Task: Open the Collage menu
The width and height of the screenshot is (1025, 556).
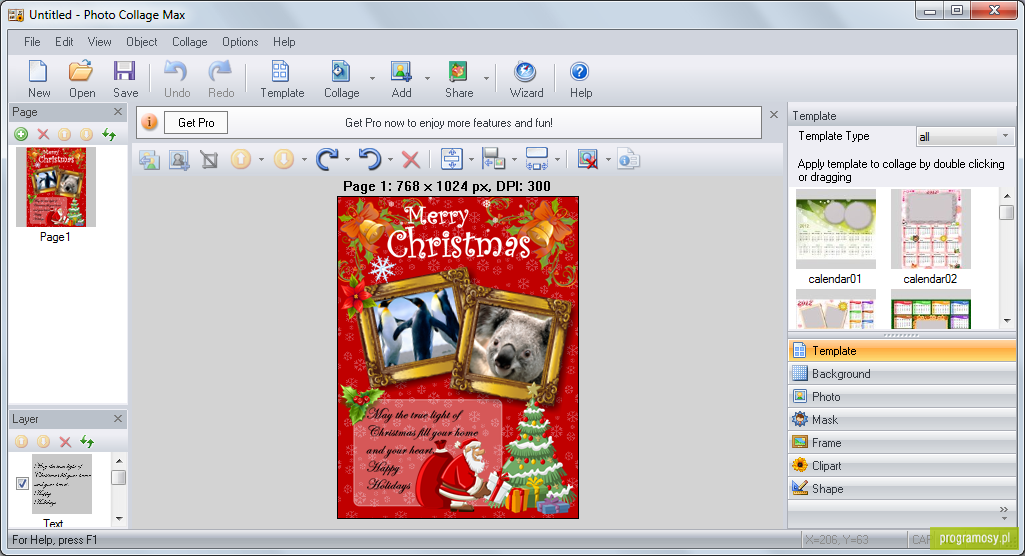Action: (190, 42)
